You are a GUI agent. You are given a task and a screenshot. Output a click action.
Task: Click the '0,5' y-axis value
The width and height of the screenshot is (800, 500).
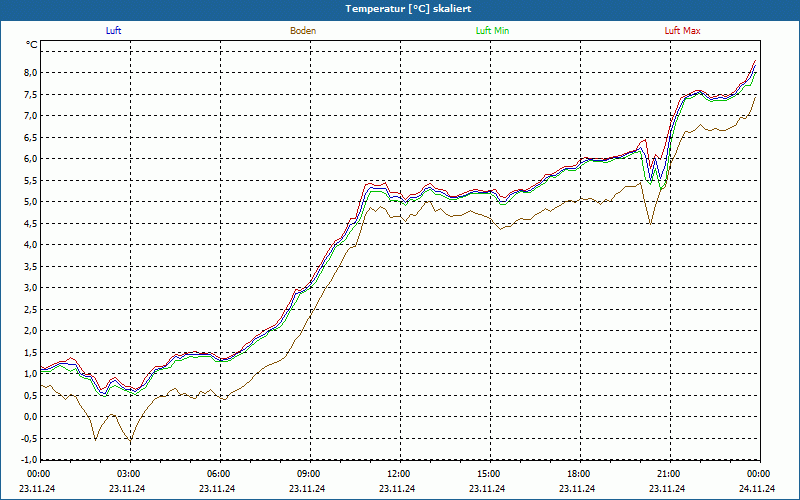31,395
